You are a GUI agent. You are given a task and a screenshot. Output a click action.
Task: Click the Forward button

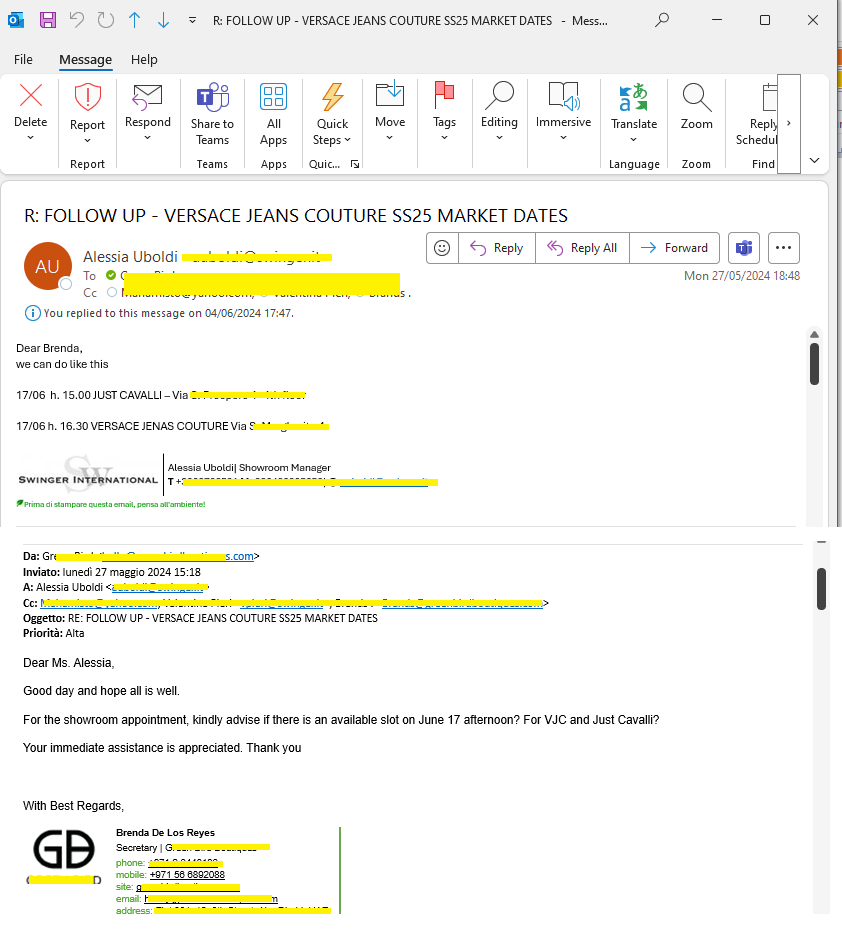pos(674,248)
